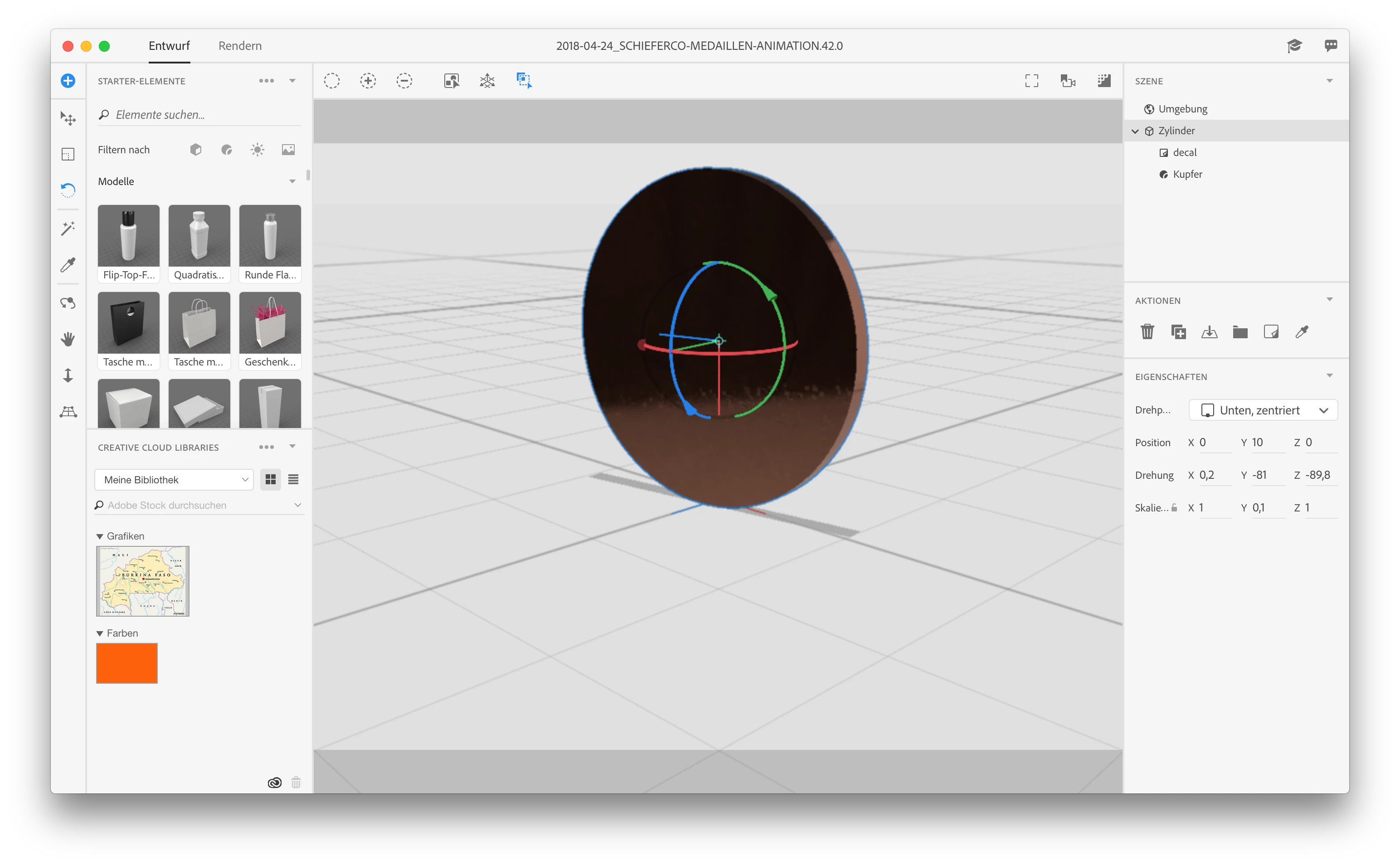Filter starter elements by lights
This screenshot has height=866, width=1400.
257,150
